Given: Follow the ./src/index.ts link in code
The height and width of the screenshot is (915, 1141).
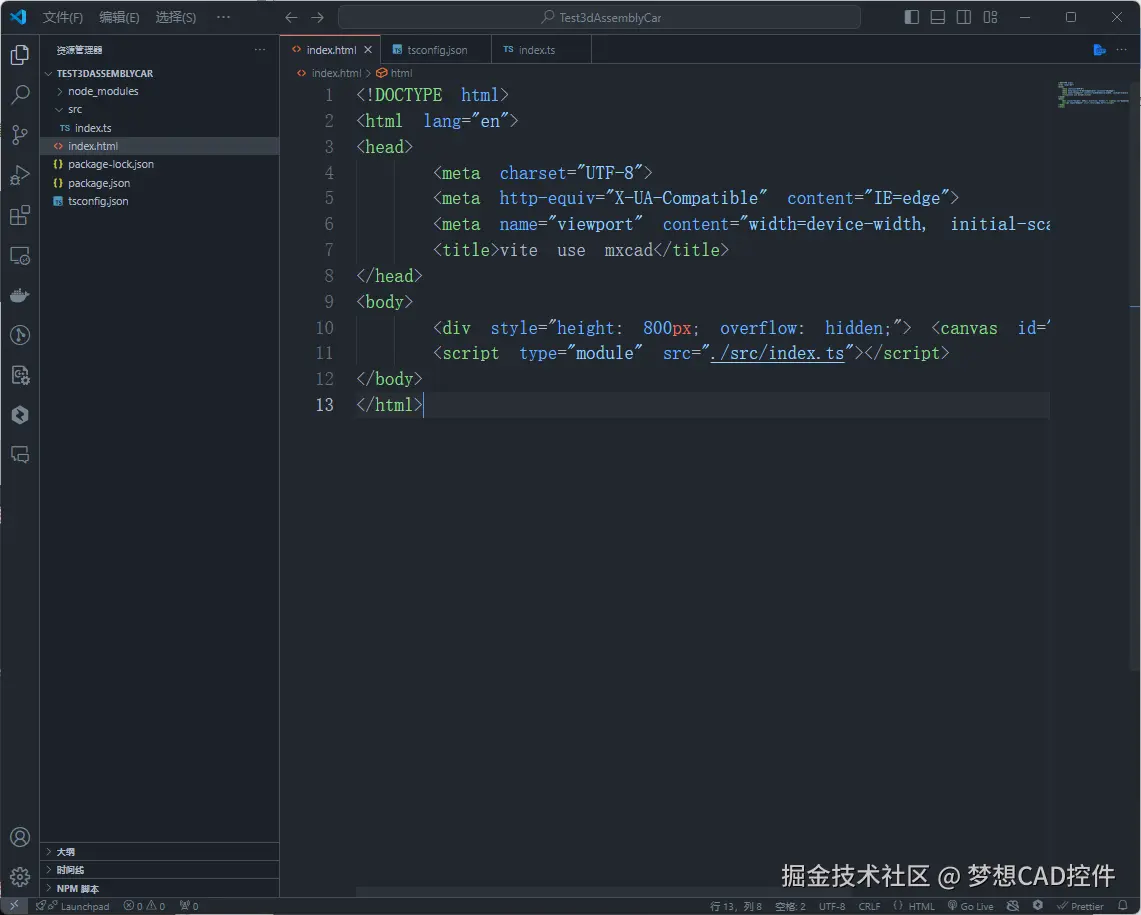Looking at the screenshot, I should (x=777, y=353).
